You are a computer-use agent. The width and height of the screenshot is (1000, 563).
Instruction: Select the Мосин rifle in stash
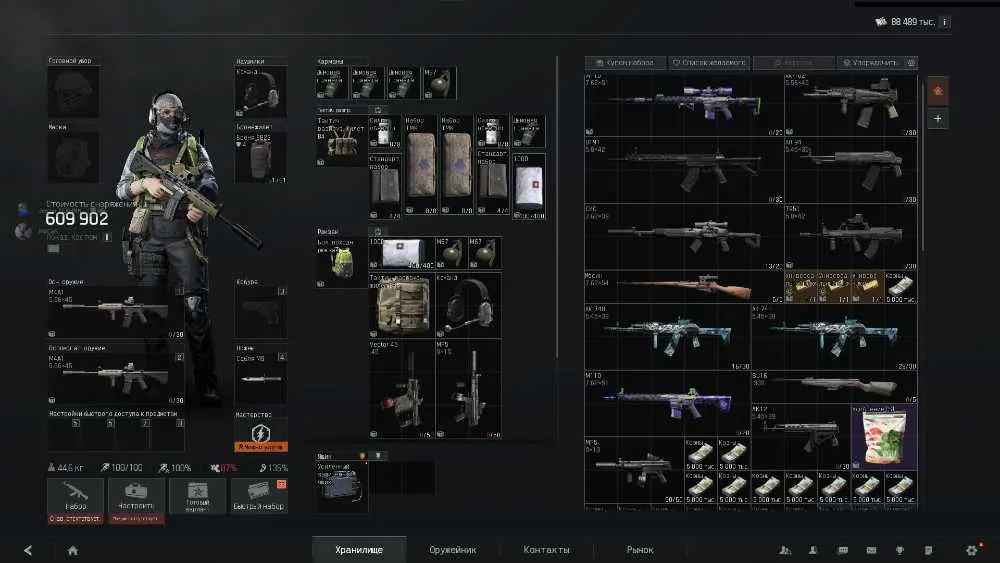684,287
